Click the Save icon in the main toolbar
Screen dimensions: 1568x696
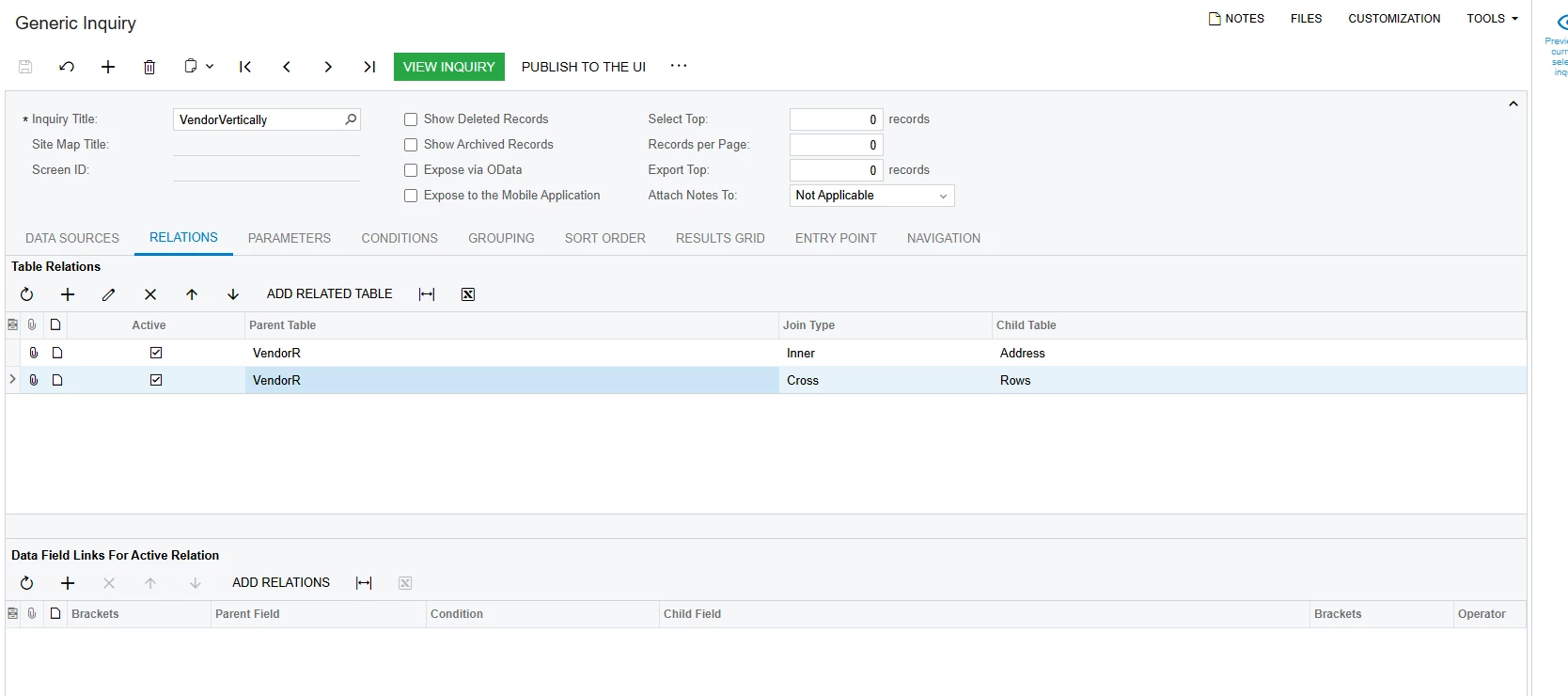click(25, 67)
